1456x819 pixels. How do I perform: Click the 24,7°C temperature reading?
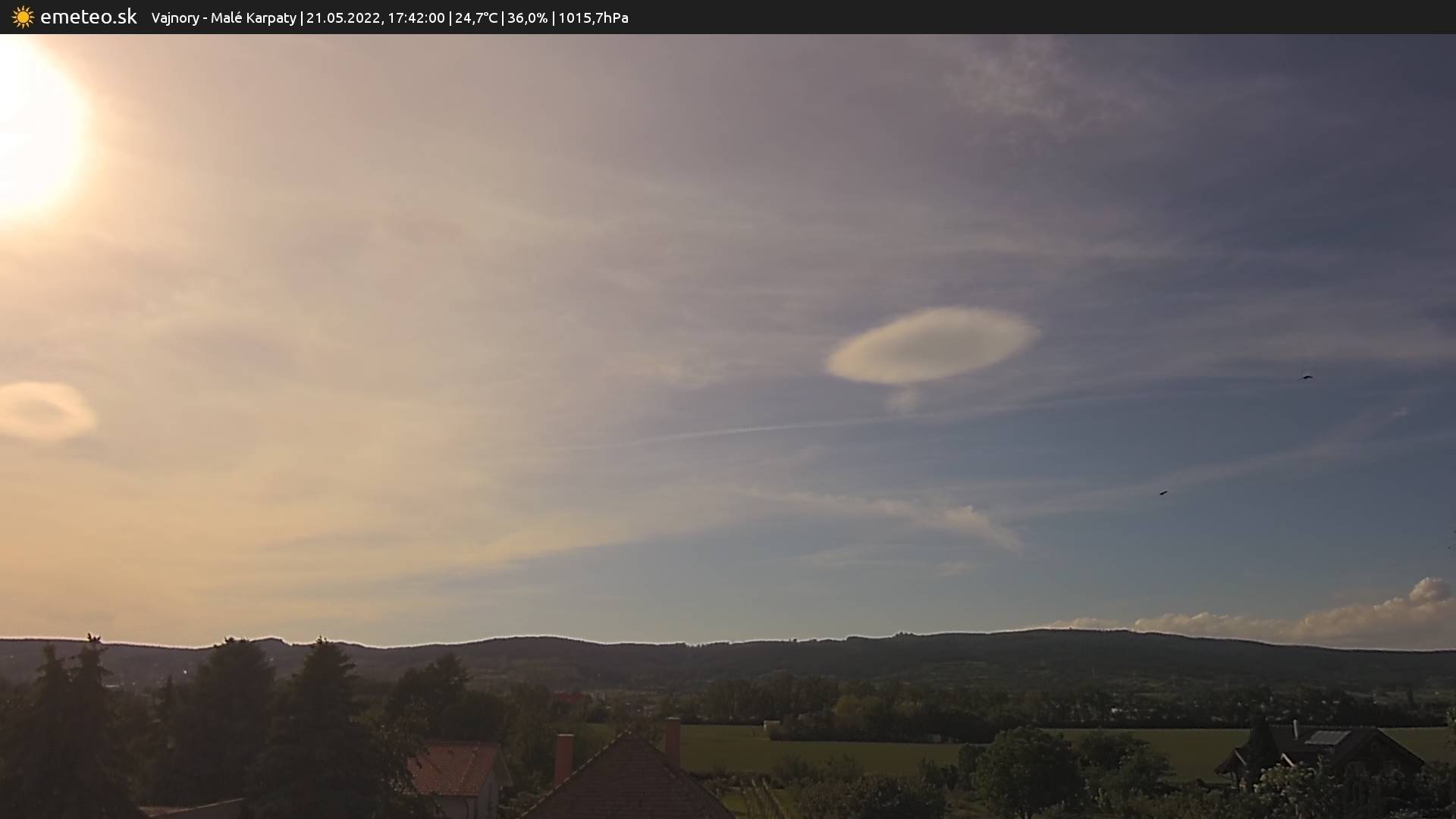pos(475,17)
